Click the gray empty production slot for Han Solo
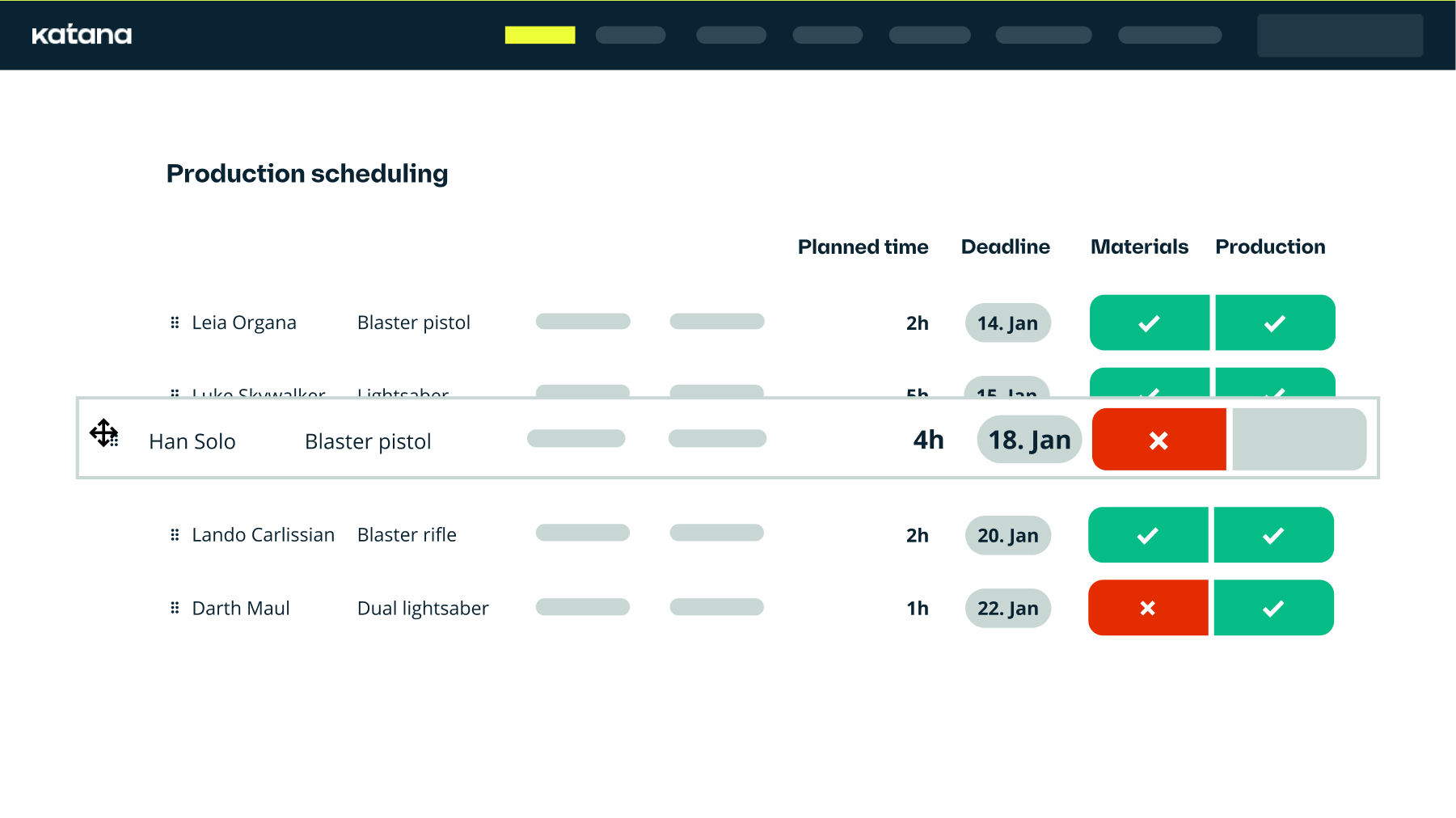Viewport: 1456px width, 818px height. tap(1298, 439)
